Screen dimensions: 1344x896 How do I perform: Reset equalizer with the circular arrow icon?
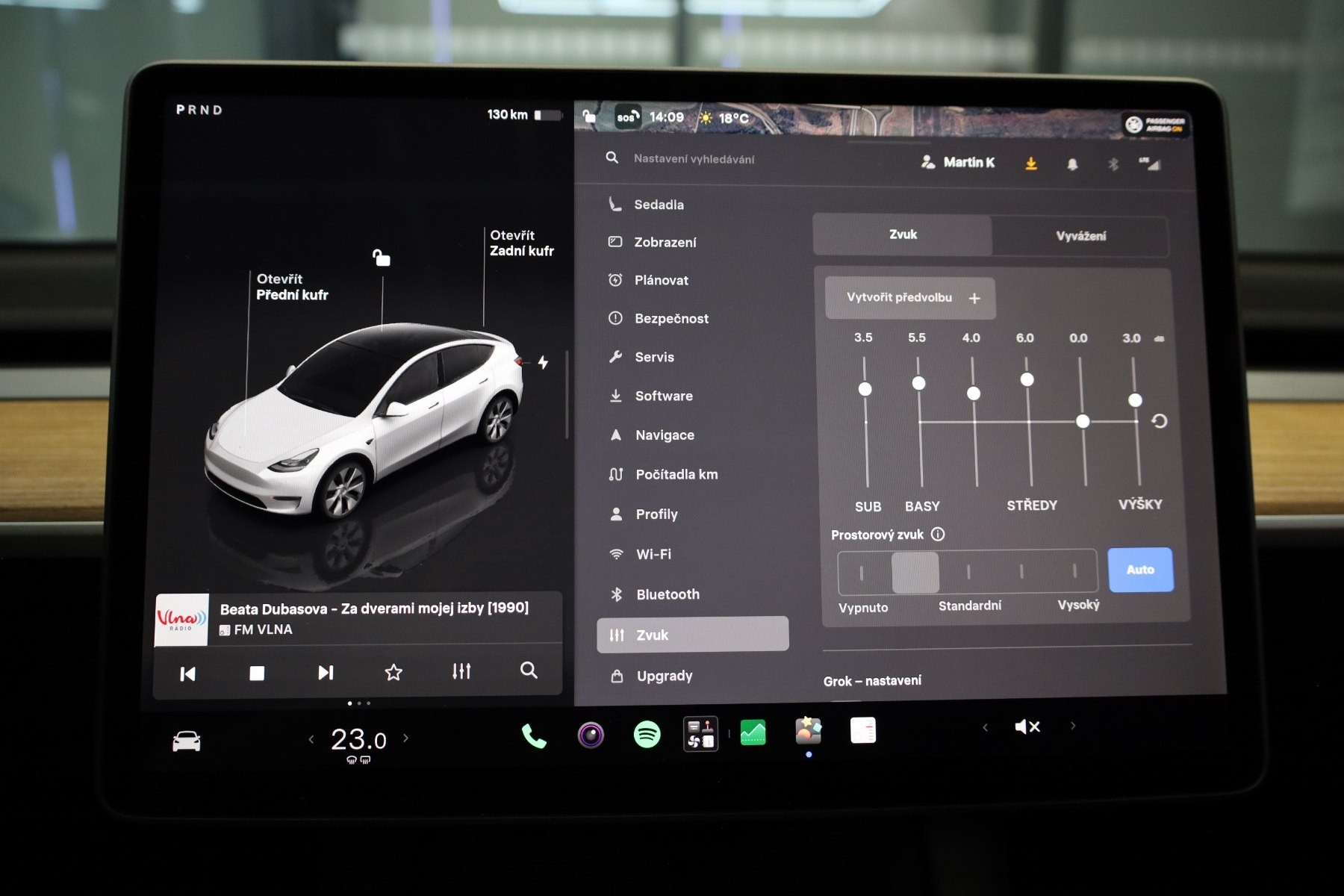coord(1159,421)
